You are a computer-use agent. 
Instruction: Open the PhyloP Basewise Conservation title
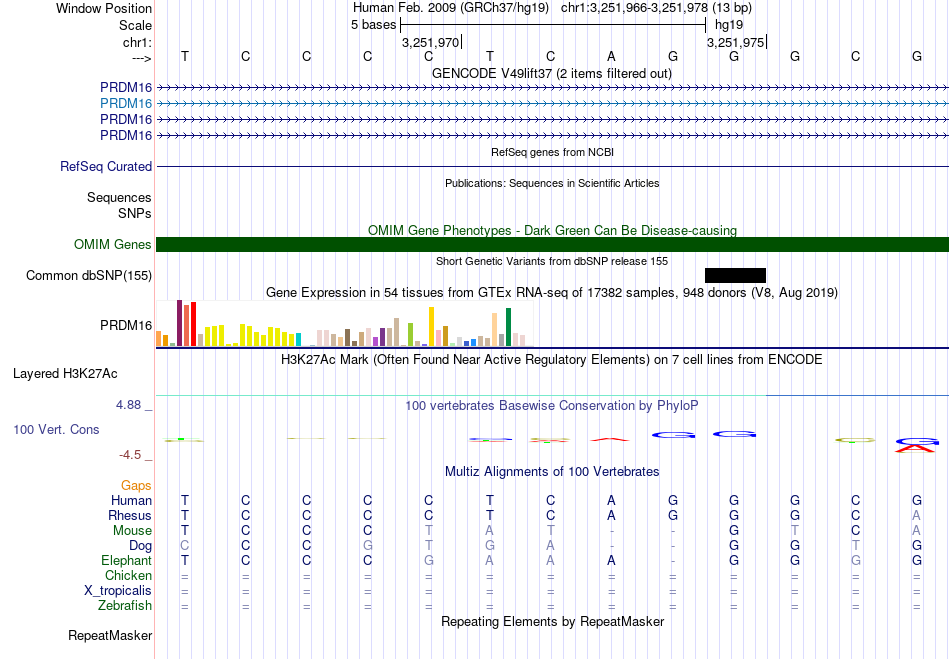pyautogui.click(x=552, y=406)
